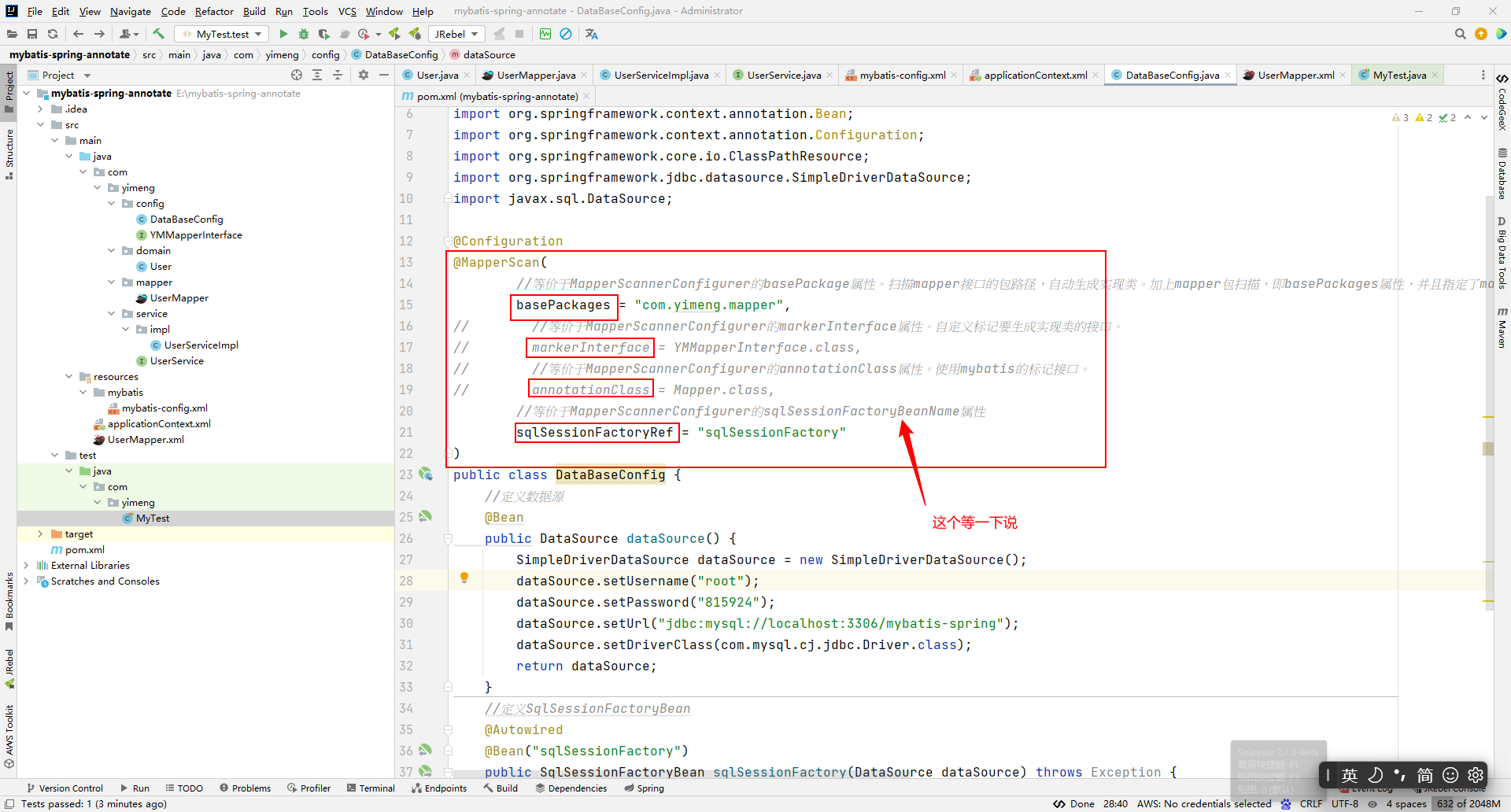Expand the .idea folder
The height and width of the screenshot is (812, 1511).
[40, 109]
